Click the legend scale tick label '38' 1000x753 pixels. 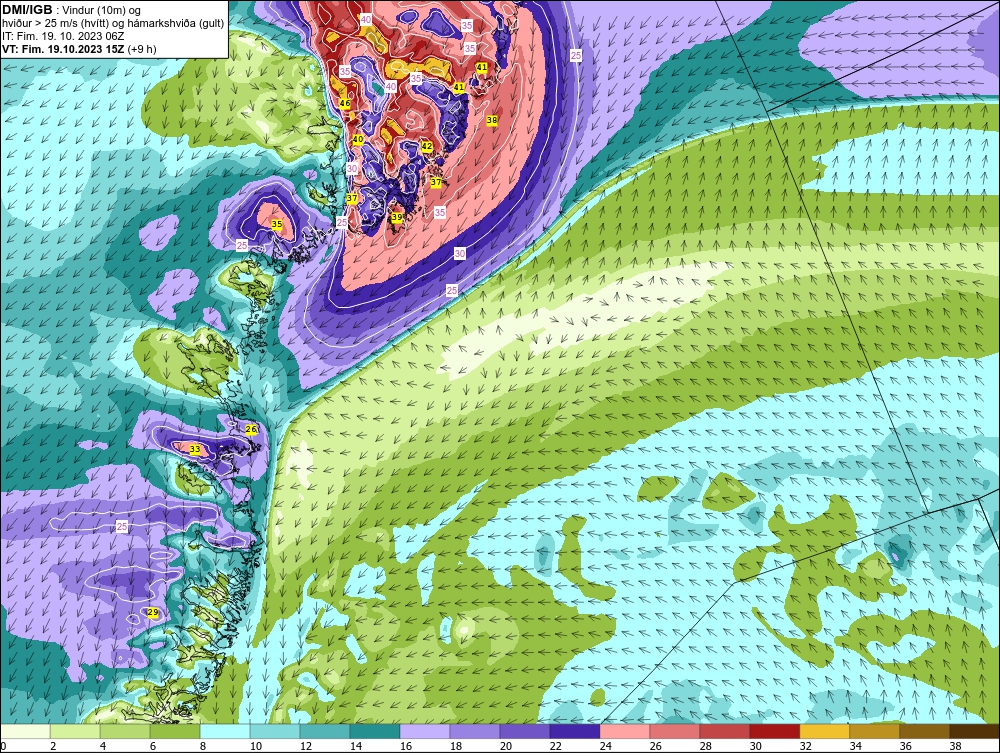point(955,747)
